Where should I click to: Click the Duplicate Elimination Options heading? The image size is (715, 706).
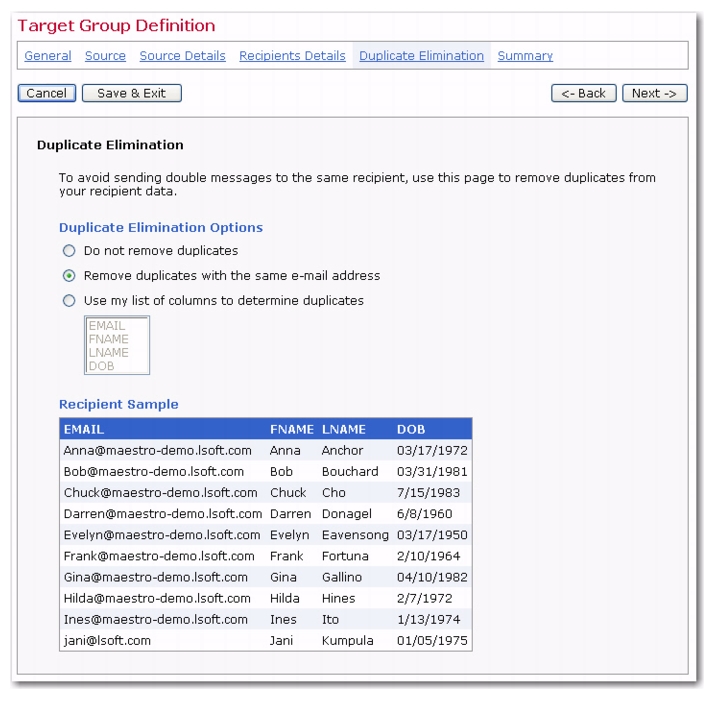(161, 227)
